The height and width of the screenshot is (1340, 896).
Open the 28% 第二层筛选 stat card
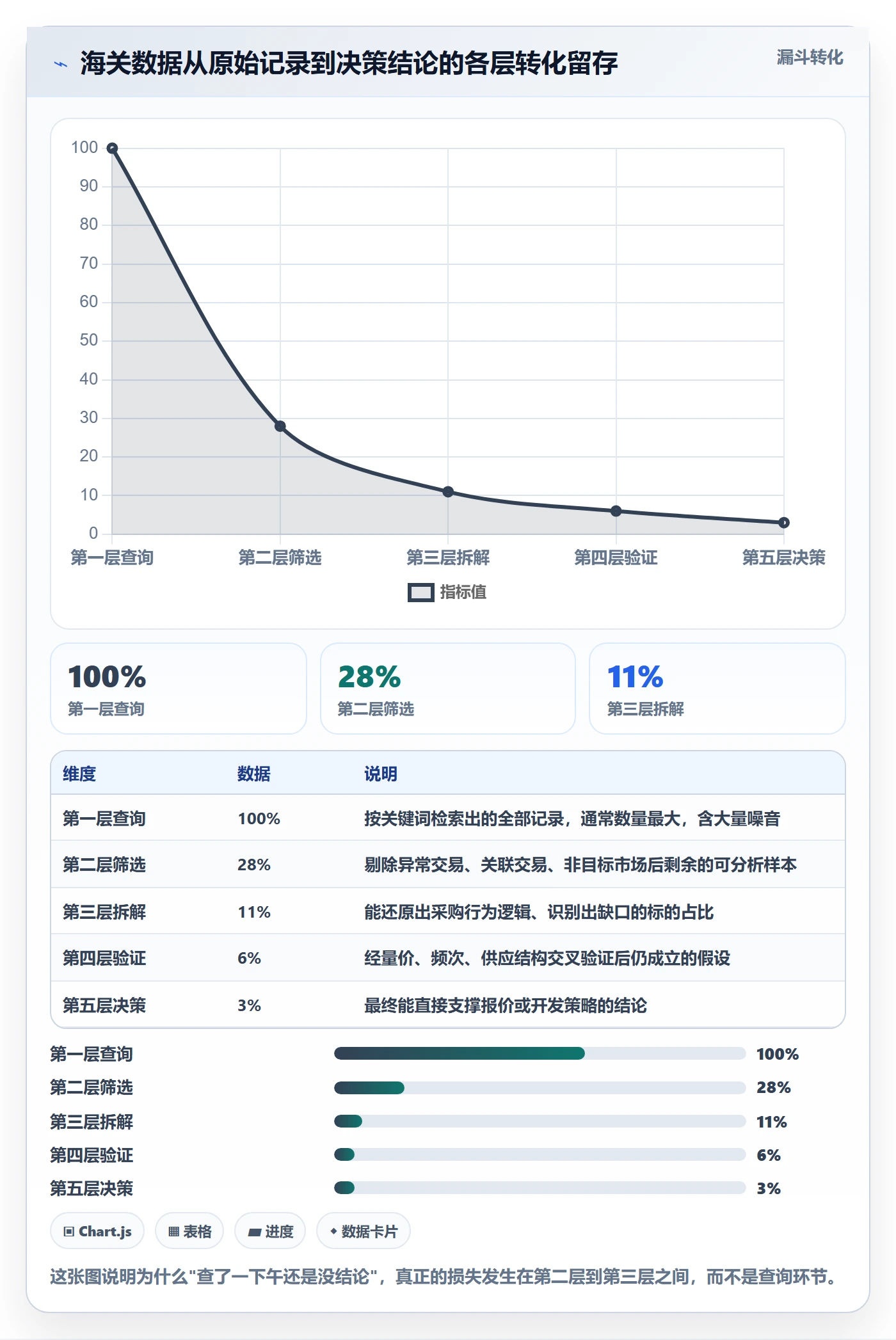[x=448, y=689]
